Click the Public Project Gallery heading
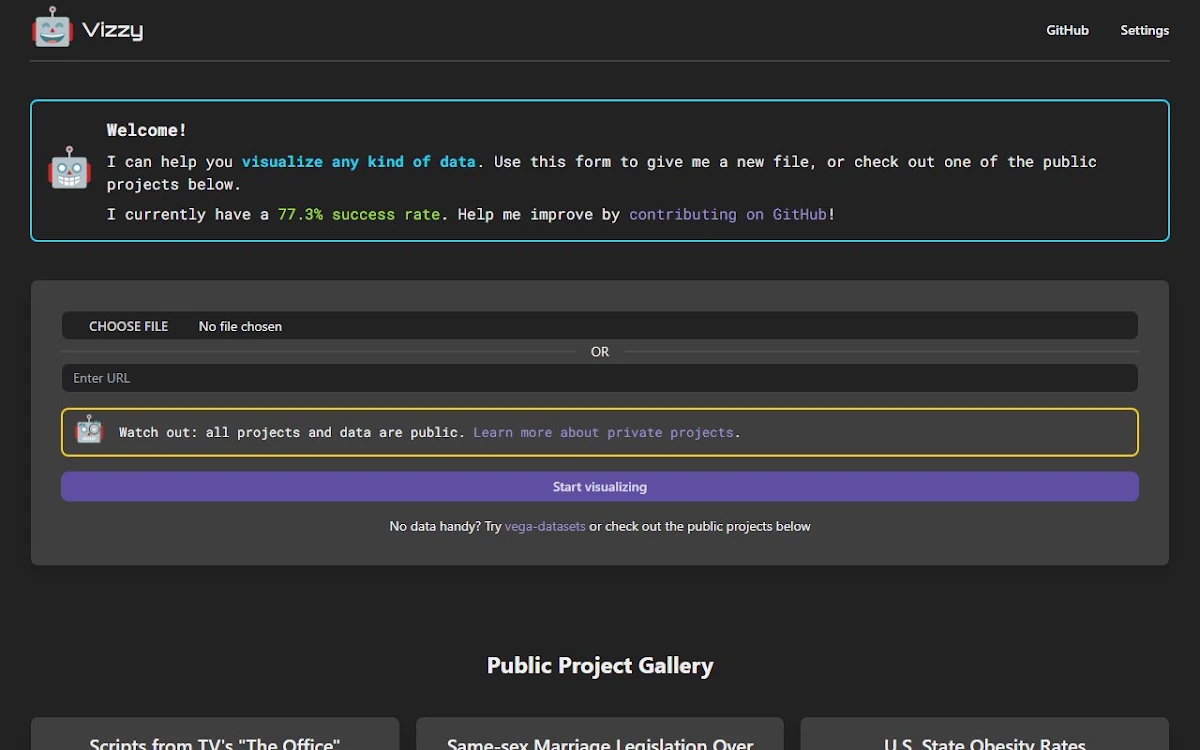1200x750 pixels. pyautogui.click(x=600, y=666)
